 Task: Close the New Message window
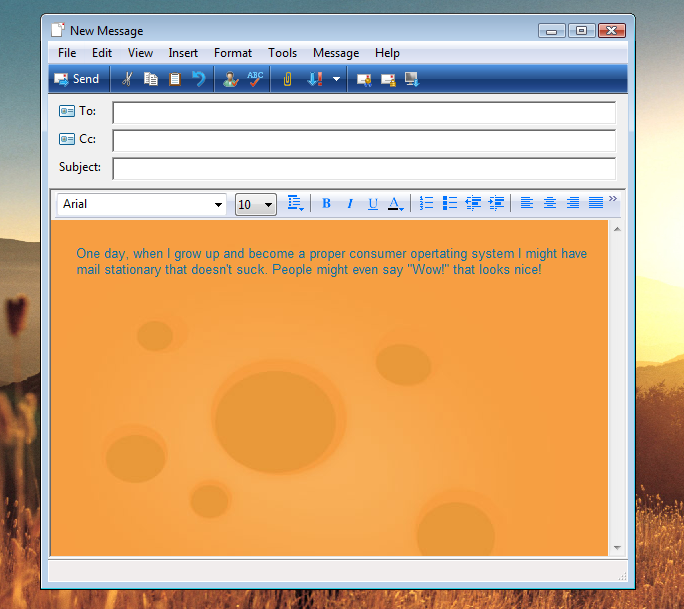pos(612,31)
